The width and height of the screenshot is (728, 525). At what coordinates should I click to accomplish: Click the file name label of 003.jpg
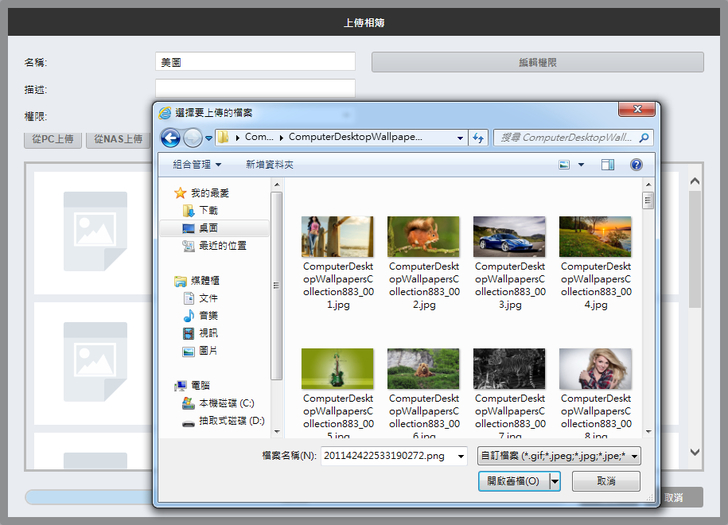(x=510, y=285)
